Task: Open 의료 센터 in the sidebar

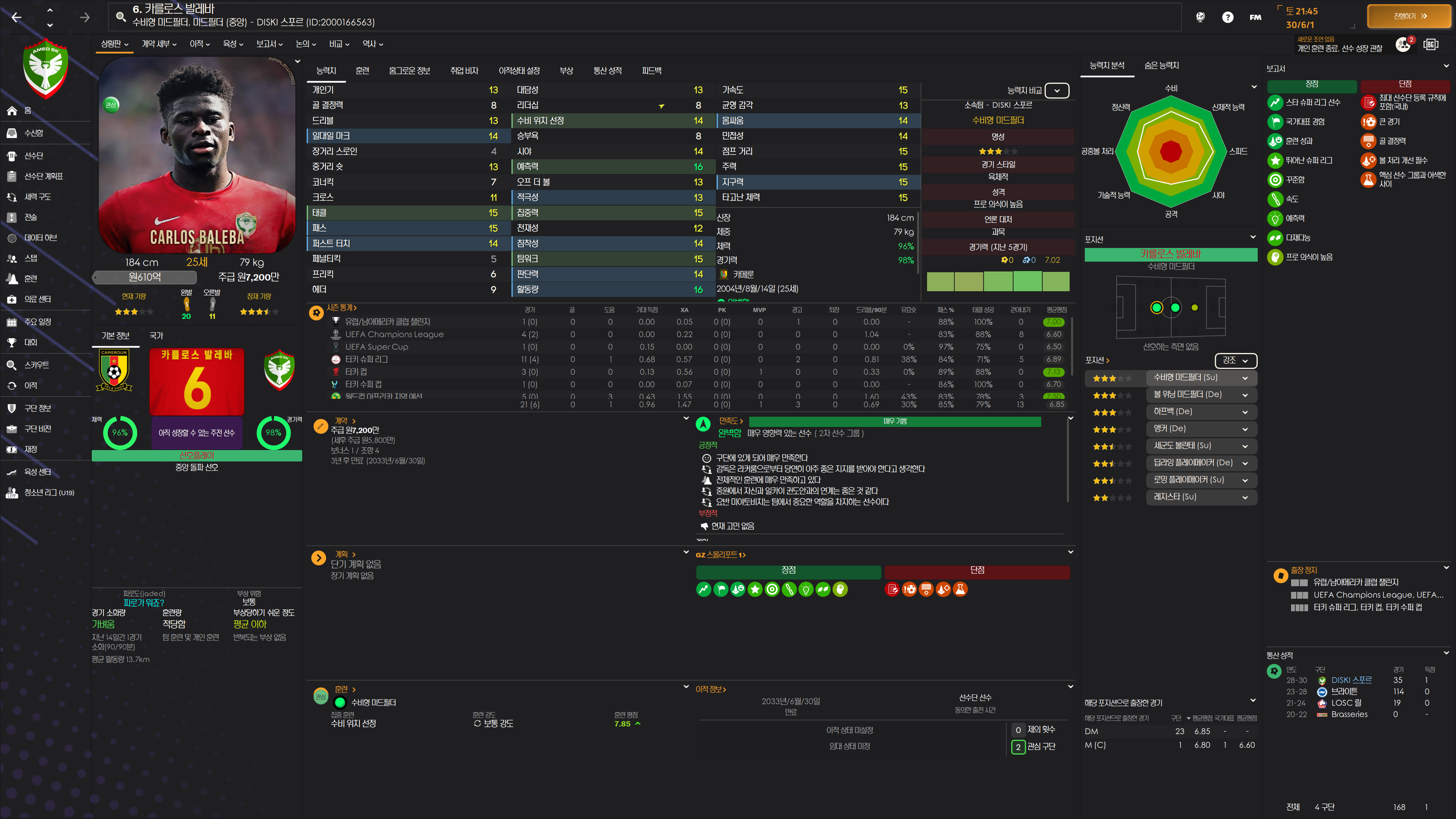Action: click(37, 299)
